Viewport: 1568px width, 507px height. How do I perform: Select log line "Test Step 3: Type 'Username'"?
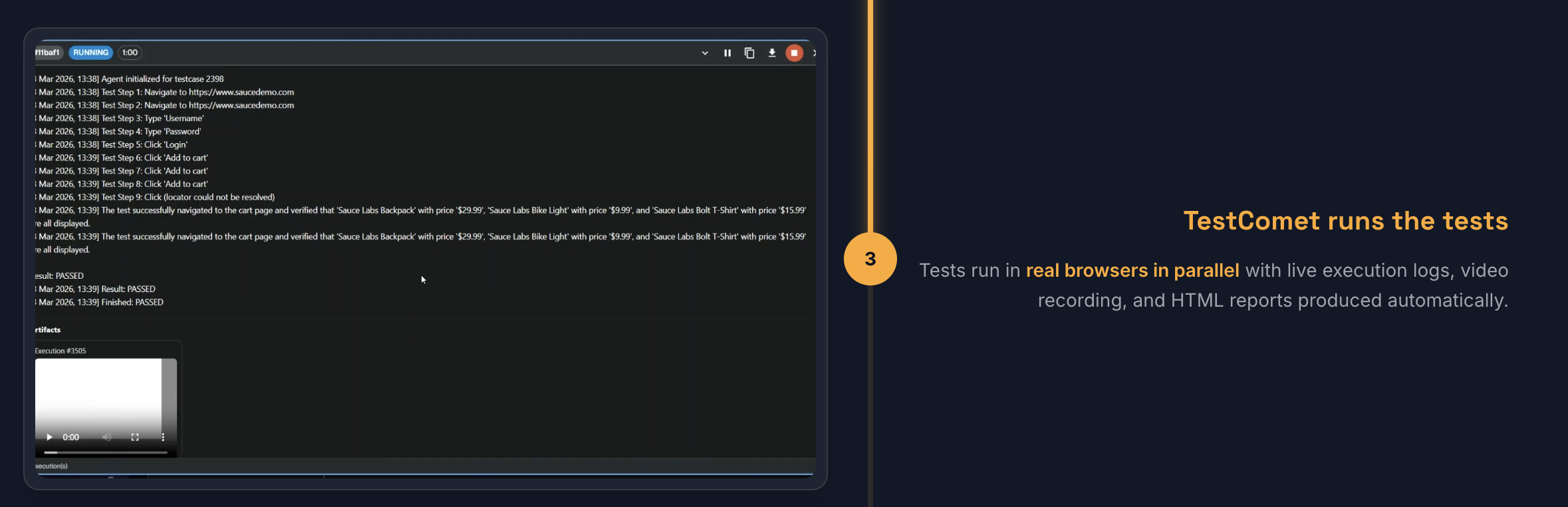[x=120, y=118]
